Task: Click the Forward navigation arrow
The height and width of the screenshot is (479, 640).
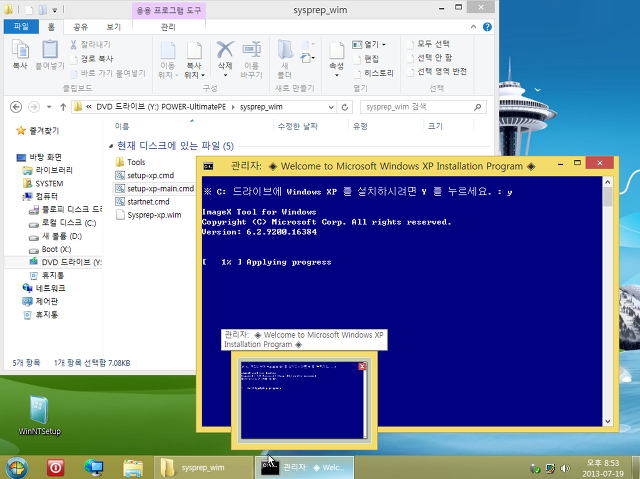Action: click(x=34, y=107)
